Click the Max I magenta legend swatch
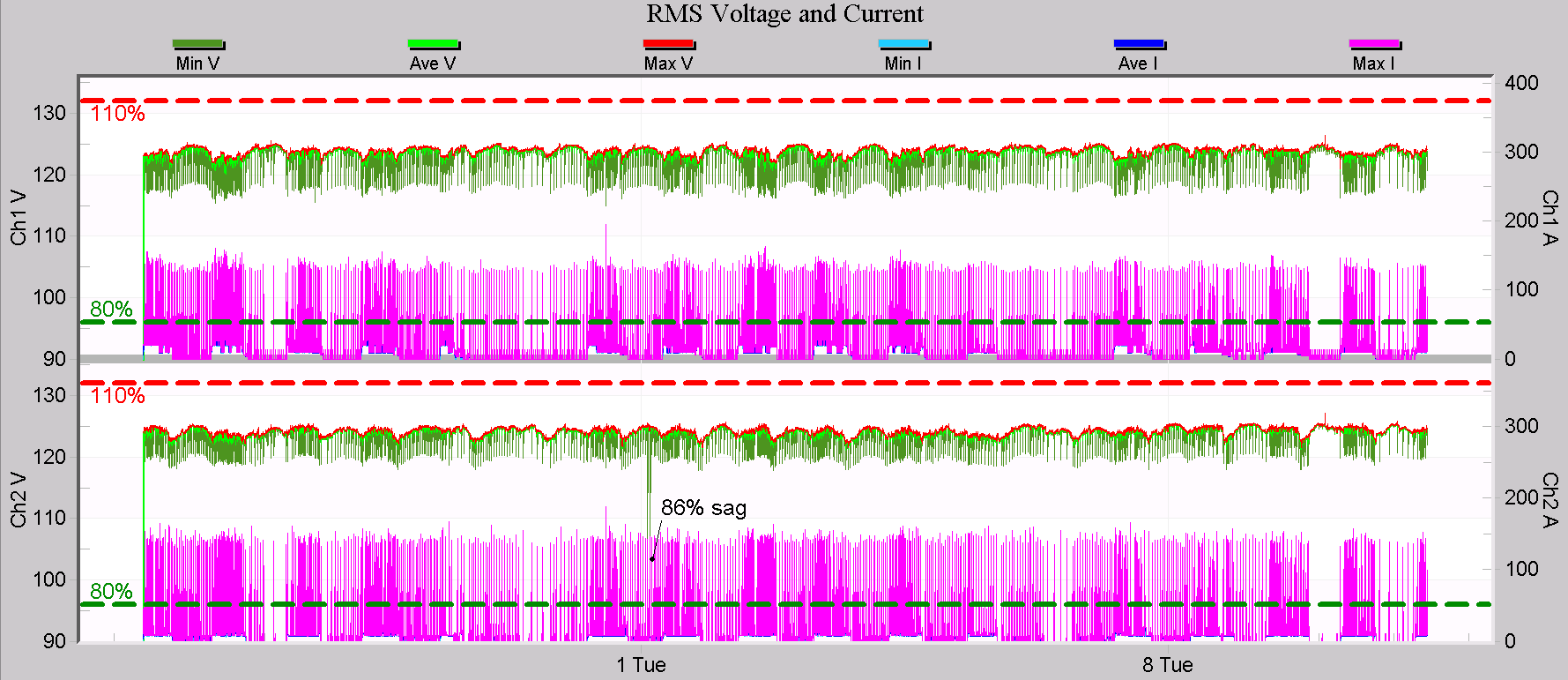This screenshot has width=1568, height=680. tap(1374, 44)
